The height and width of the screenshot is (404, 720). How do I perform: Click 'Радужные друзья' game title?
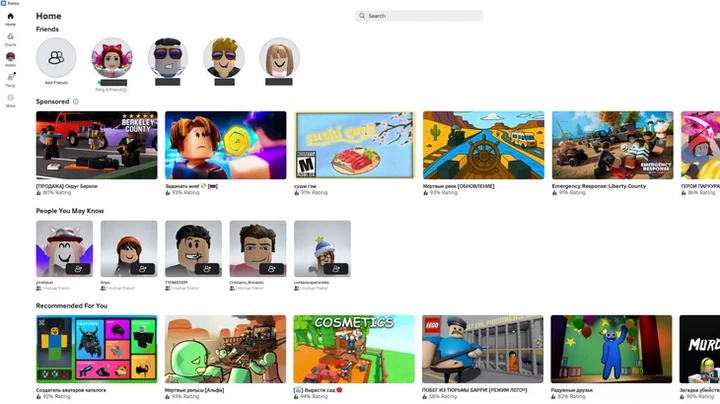(572, 390)
